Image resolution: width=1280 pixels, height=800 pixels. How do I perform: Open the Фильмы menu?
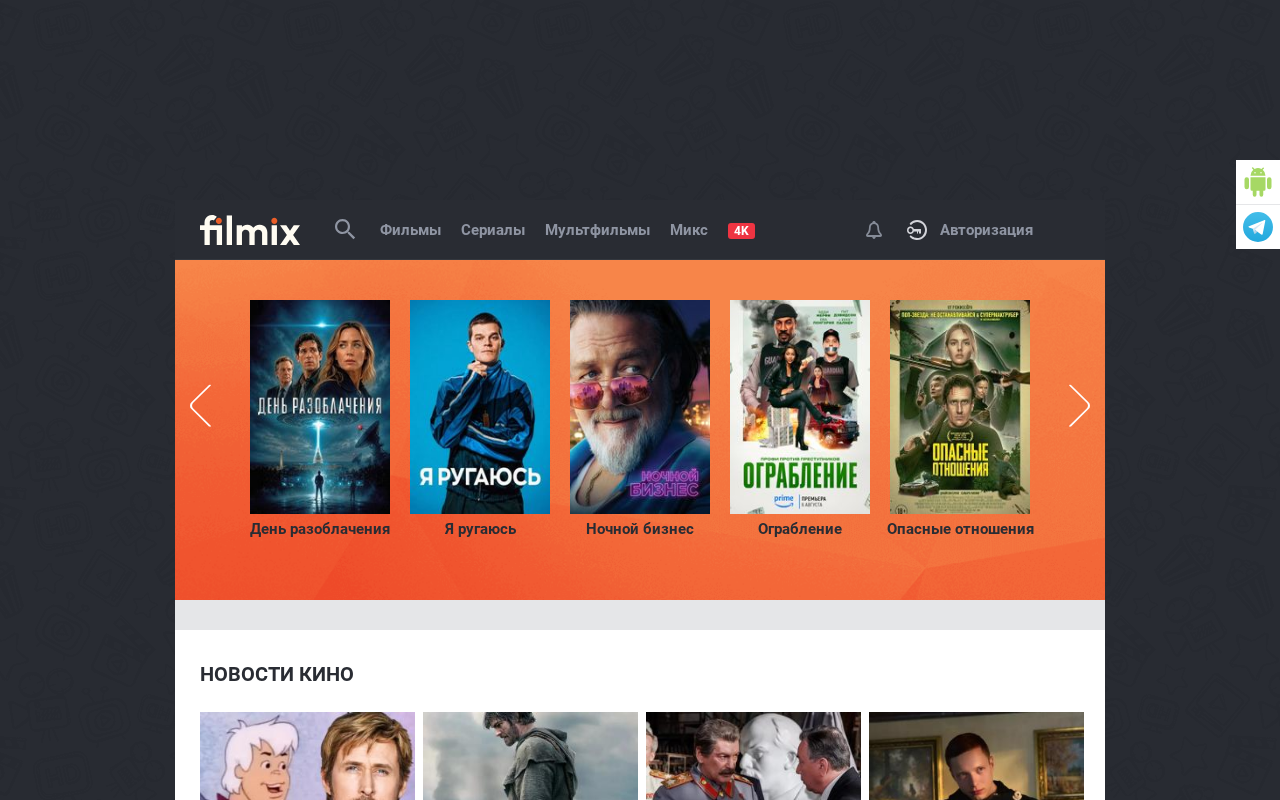pos(410,230)
